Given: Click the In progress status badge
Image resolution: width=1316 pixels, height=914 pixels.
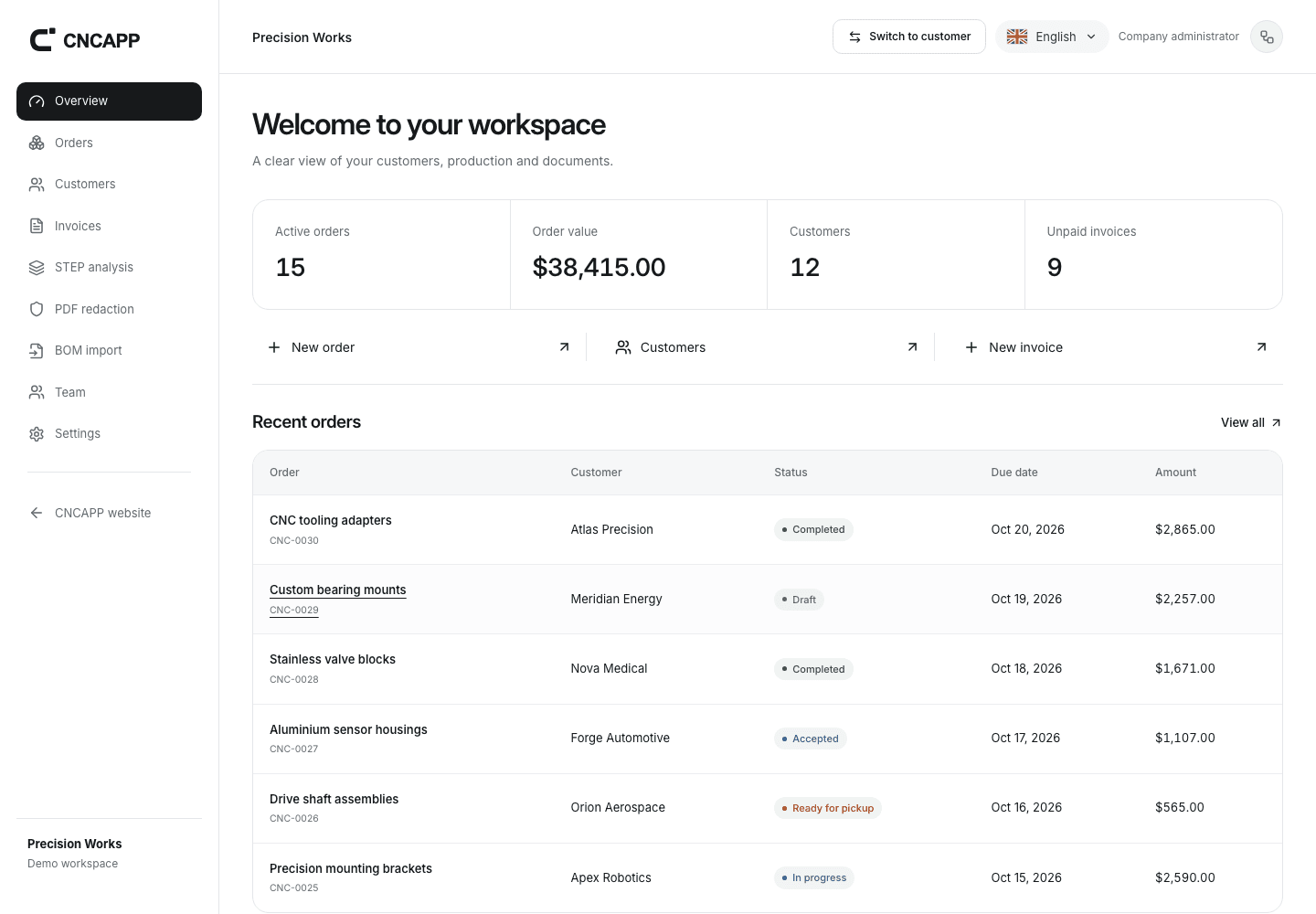Looking at the screenshot, I should (x=814, y=877).
